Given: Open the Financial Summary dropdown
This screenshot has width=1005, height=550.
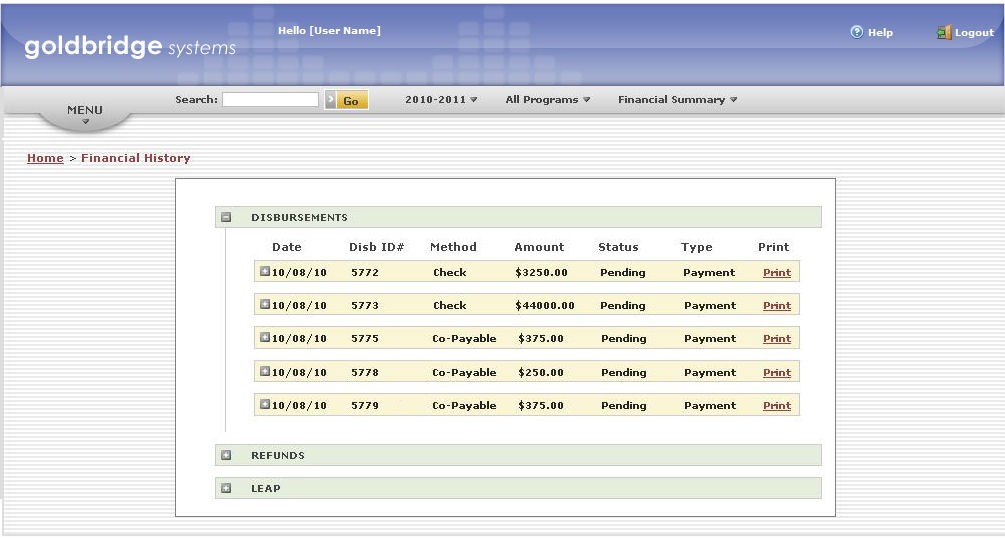Looking at the screenshot, I should pyautogui.click(x=677, y=100).
